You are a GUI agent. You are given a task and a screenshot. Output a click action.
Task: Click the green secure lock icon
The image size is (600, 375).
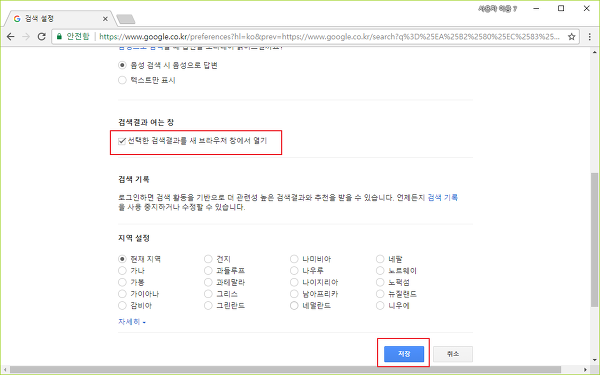click(59, 36)
